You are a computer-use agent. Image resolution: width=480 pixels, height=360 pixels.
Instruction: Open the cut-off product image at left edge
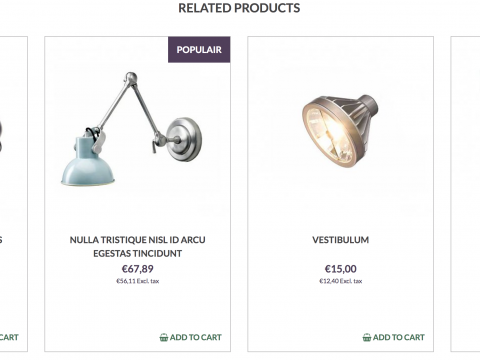click(x=1, y=137)
